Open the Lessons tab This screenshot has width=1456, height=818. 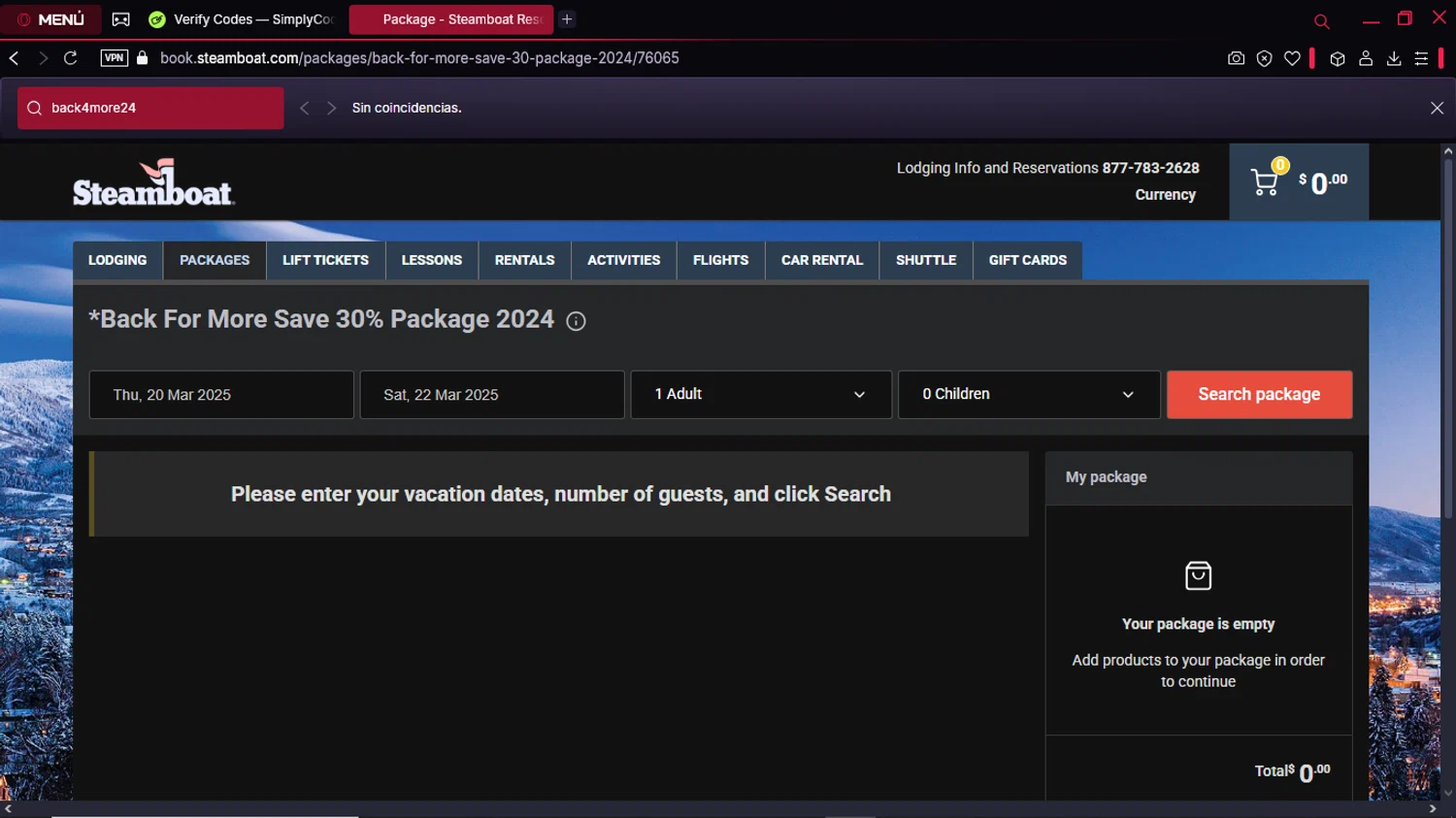tap(432, 260)
